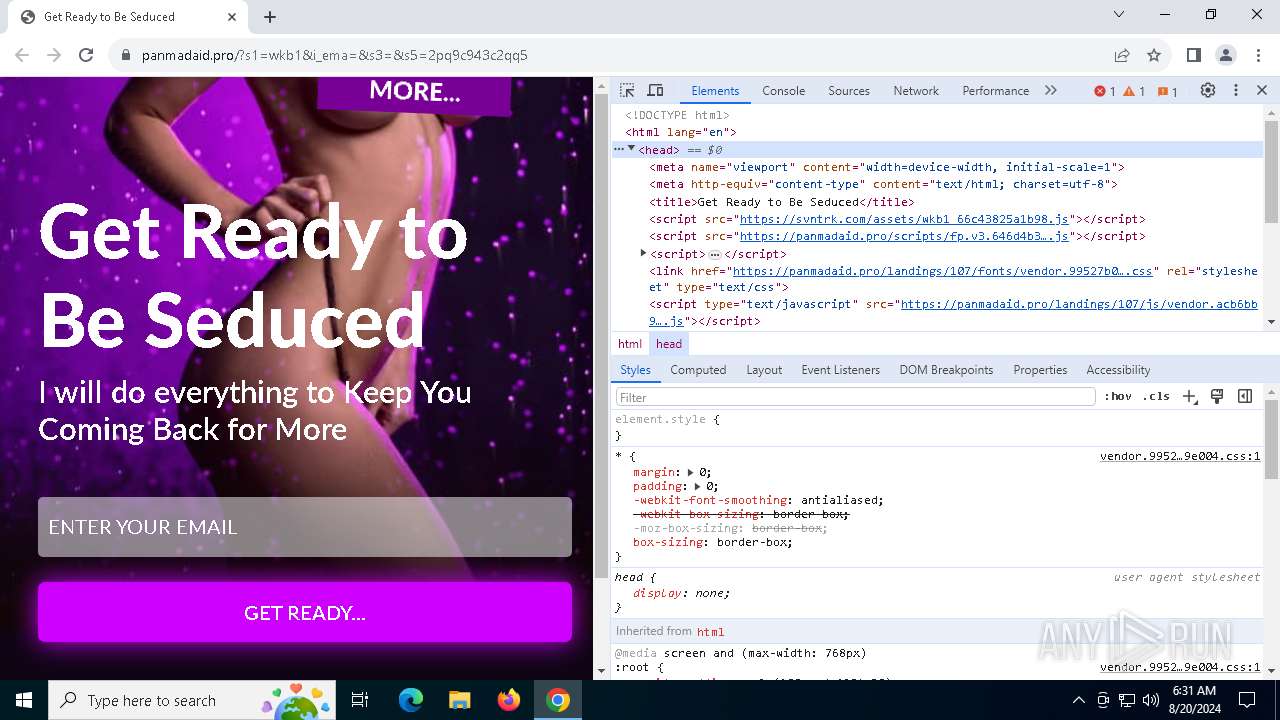Image resolution: width=1280 pixels, height=720 pixels.
Task: Open the Computed styles tab
Action: [698, 370]
